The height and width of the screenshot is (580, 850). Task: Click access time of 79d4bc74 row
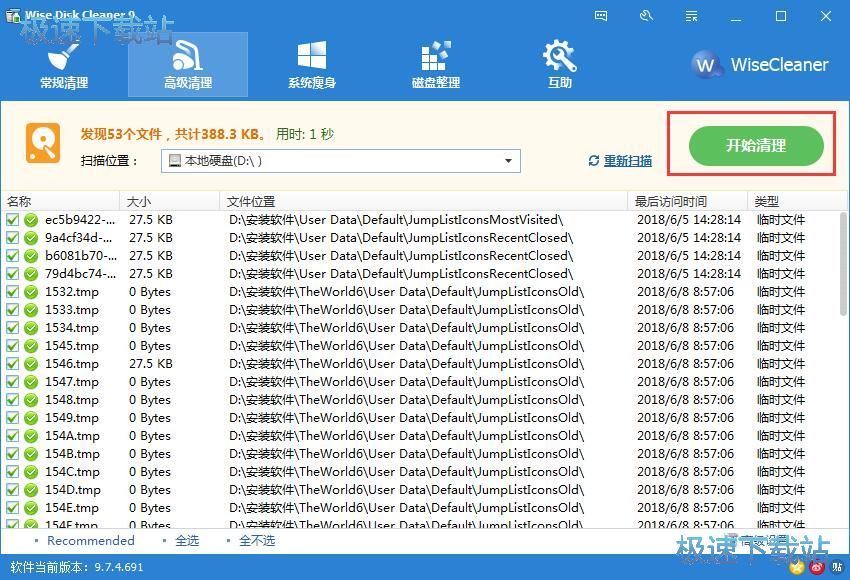coord(688,274)
